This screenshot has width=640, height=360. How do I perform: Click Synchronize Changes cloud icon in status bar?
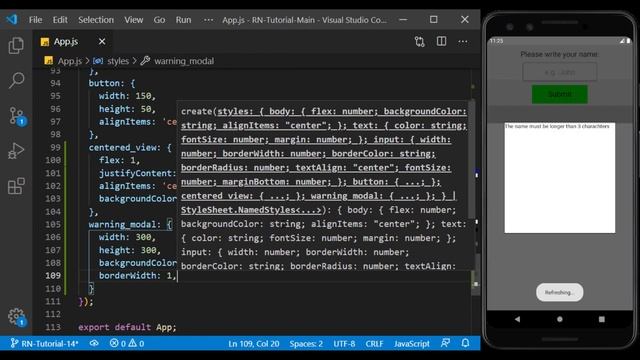point(94,344)
